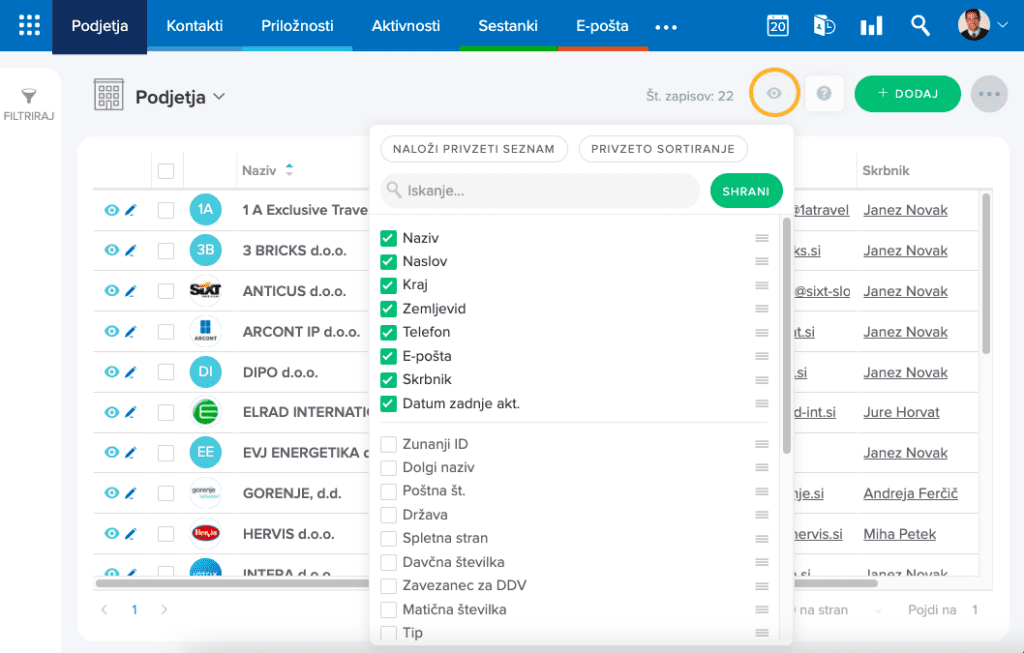The image size is (1024, 653).
Task: Tick the Davčna številka column checkbox
Action: point(389,562)
